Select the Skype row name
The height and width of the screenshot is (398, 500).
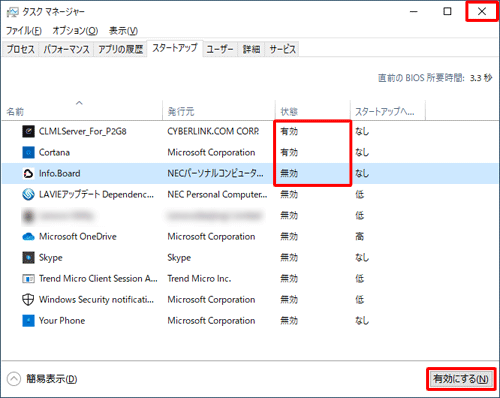tap(51, 258)
